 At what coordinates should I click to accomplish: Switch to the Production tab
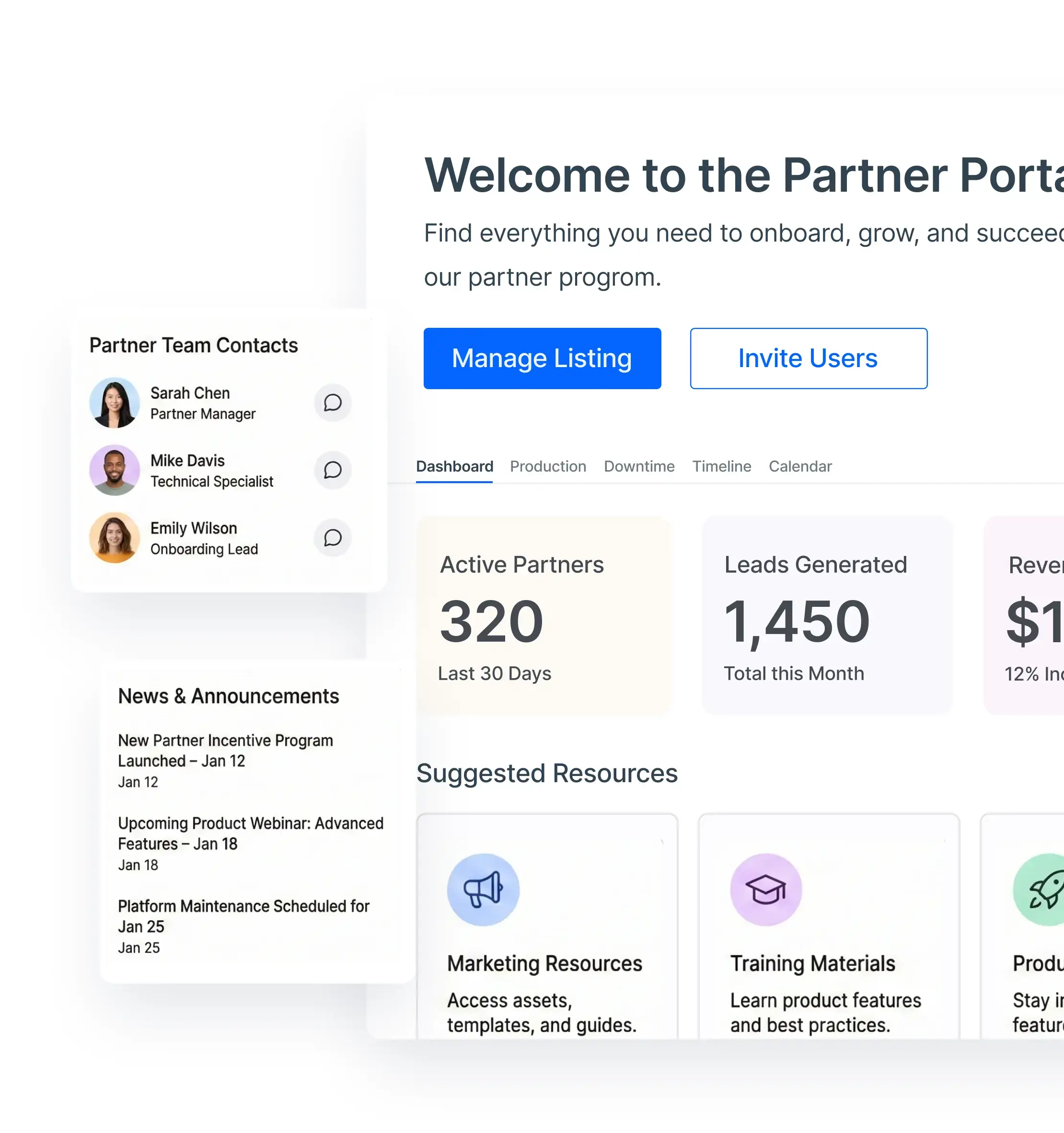548,466
